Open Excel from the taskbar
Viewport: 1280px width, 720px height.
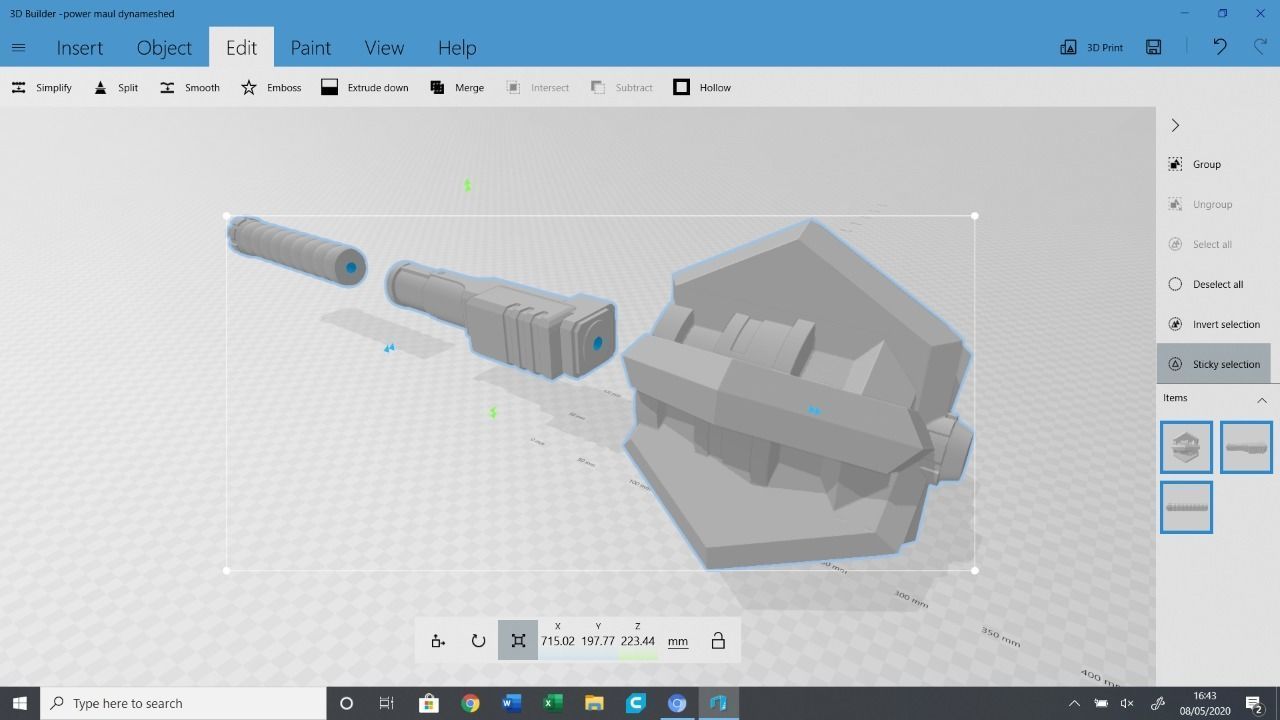(552, 703)
